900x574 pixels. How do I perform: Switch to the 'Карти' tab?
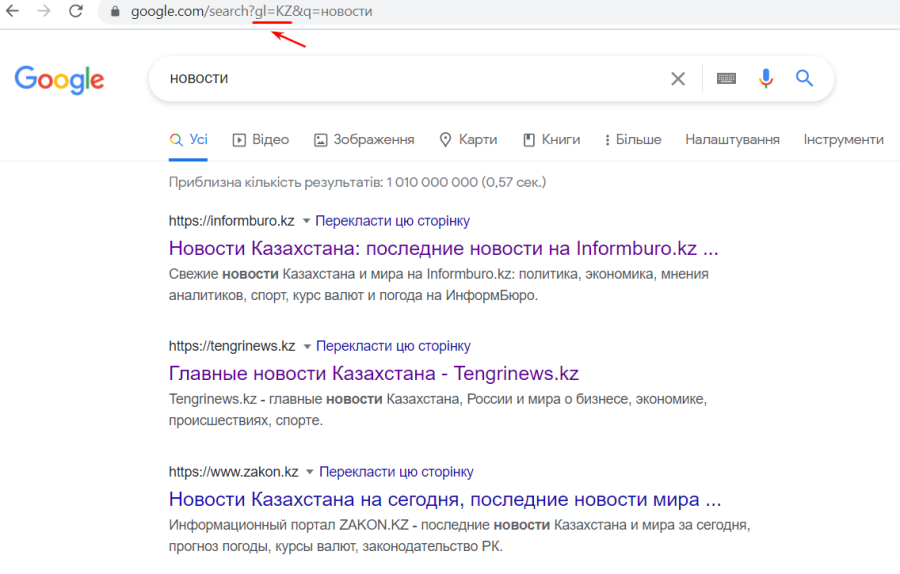pyautogui.click(x=468, y=140)
